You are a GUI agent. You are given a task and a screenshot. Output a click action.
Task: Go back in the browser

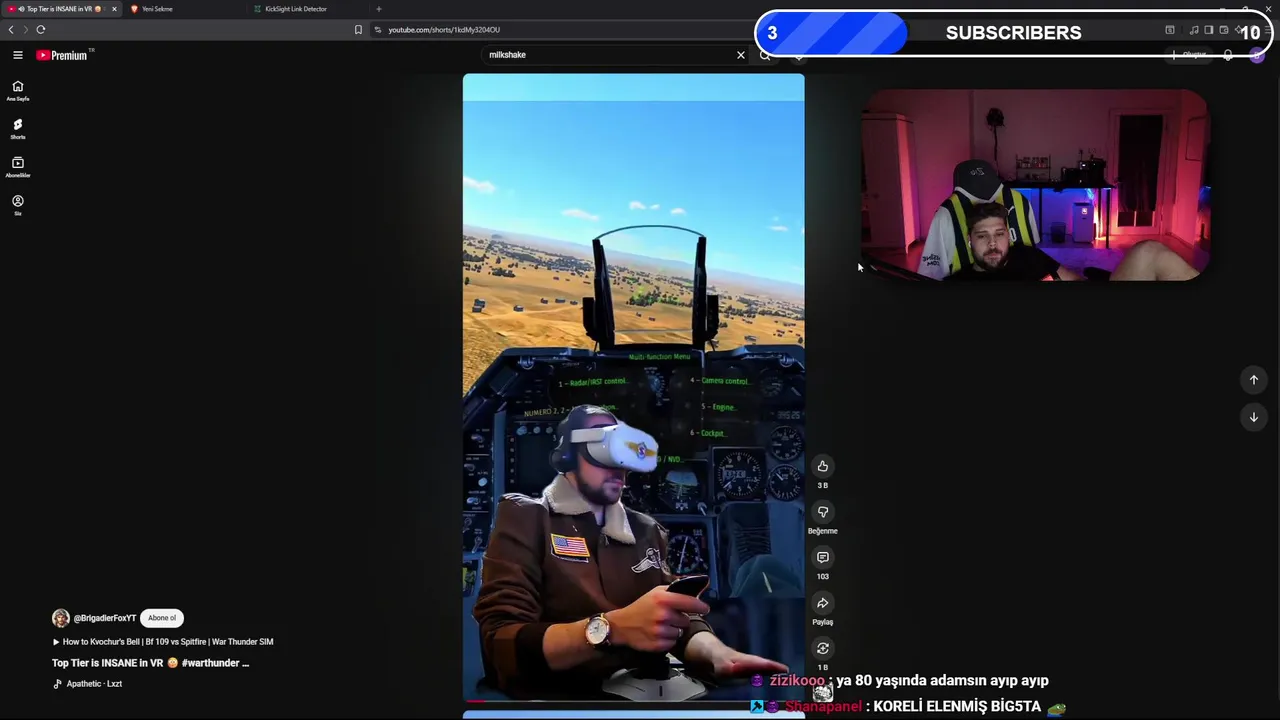(11, 29)
